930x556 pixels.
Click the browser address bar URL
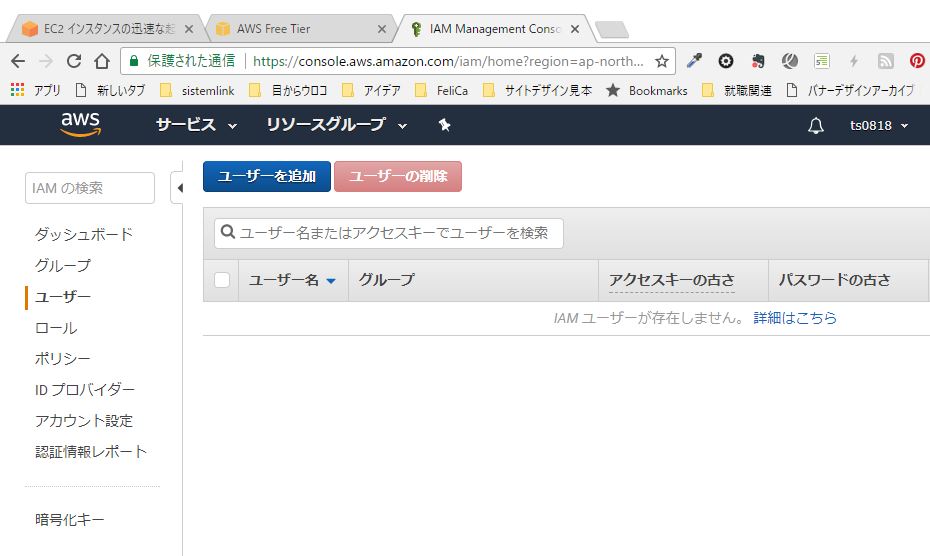(448, 61)
